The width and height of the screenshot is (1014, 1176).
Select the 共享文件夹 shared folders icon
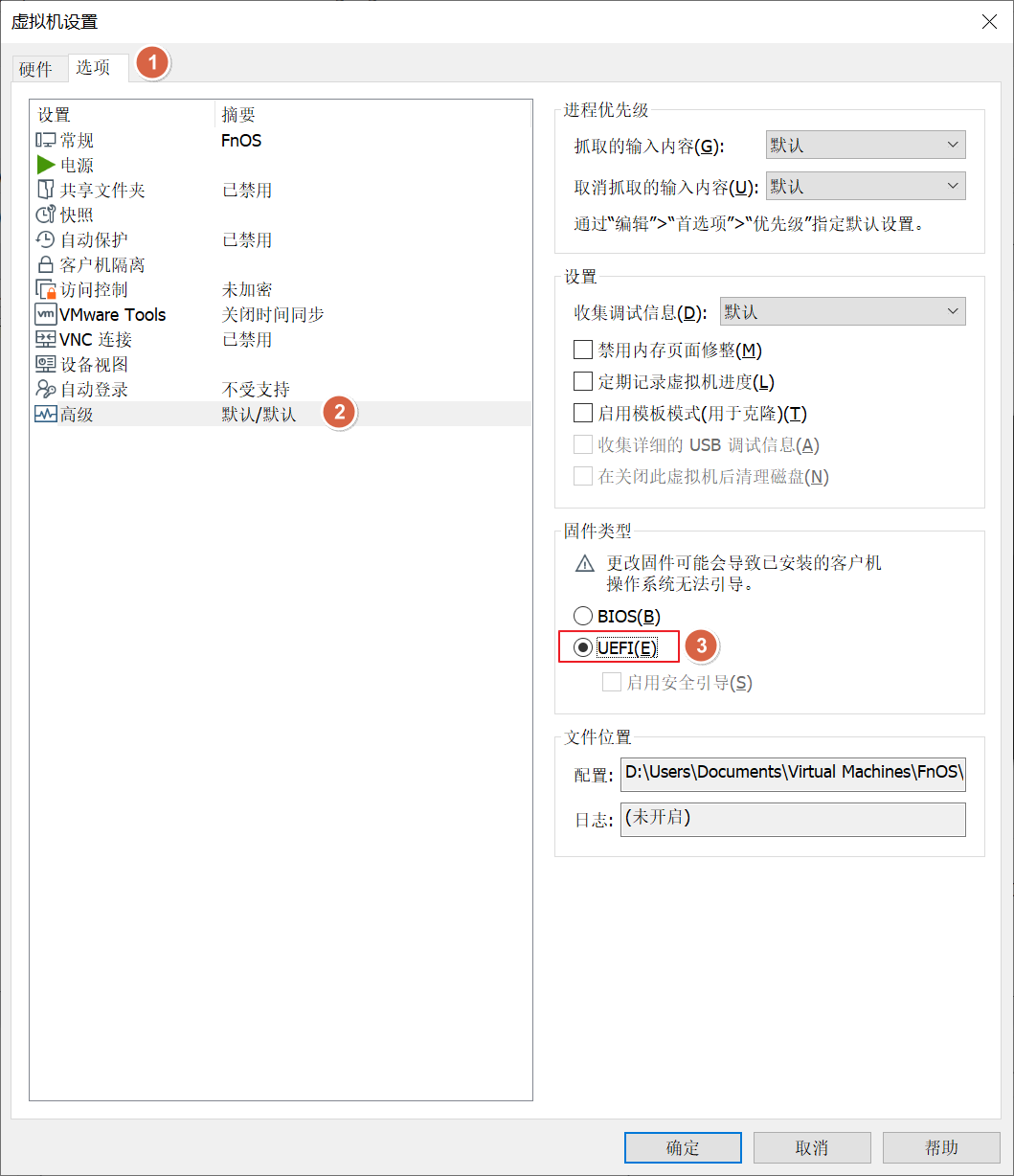click(46, 191)
